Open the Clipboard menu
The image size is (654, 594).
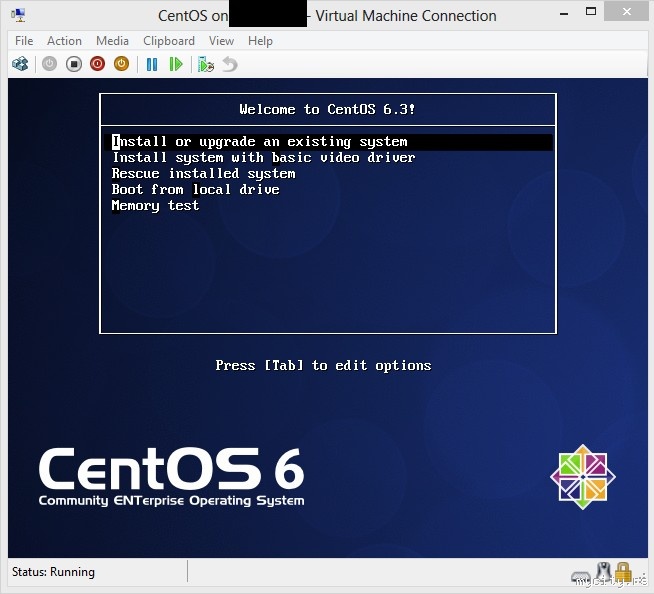pos(169,41)
